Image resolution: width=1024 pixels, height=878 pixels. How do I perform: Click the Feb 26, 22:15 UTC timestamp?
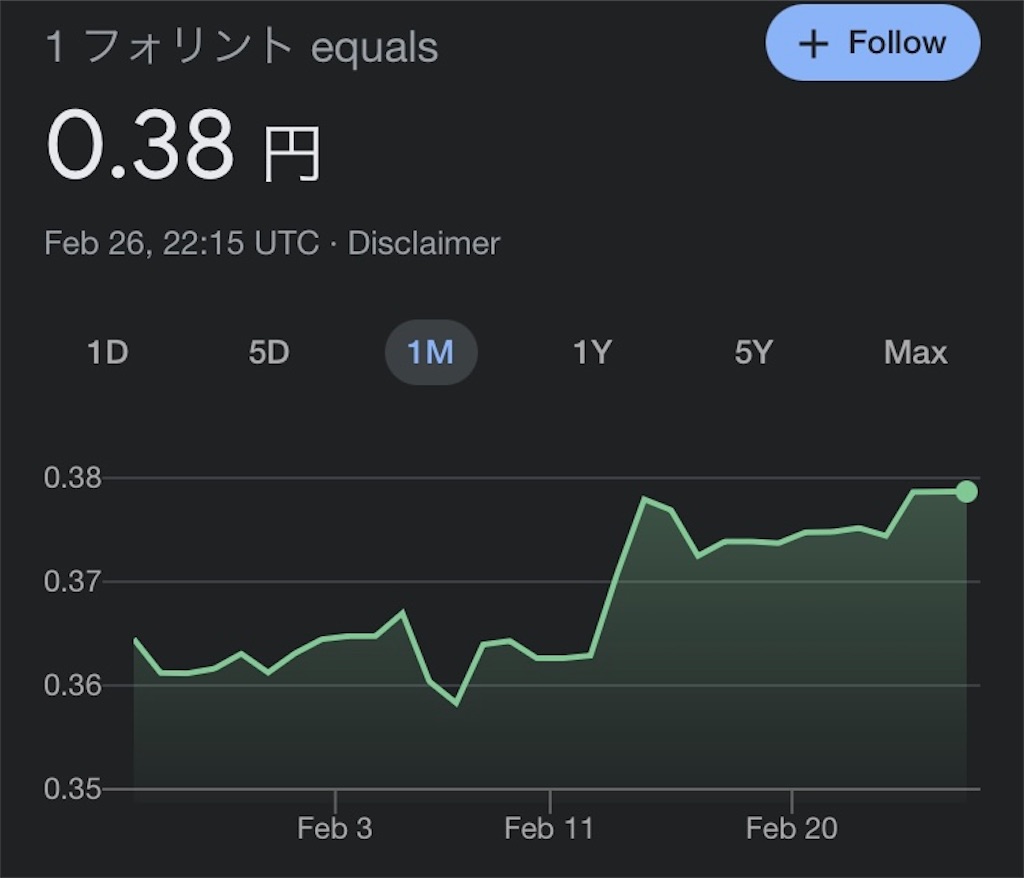coord(182,243)
